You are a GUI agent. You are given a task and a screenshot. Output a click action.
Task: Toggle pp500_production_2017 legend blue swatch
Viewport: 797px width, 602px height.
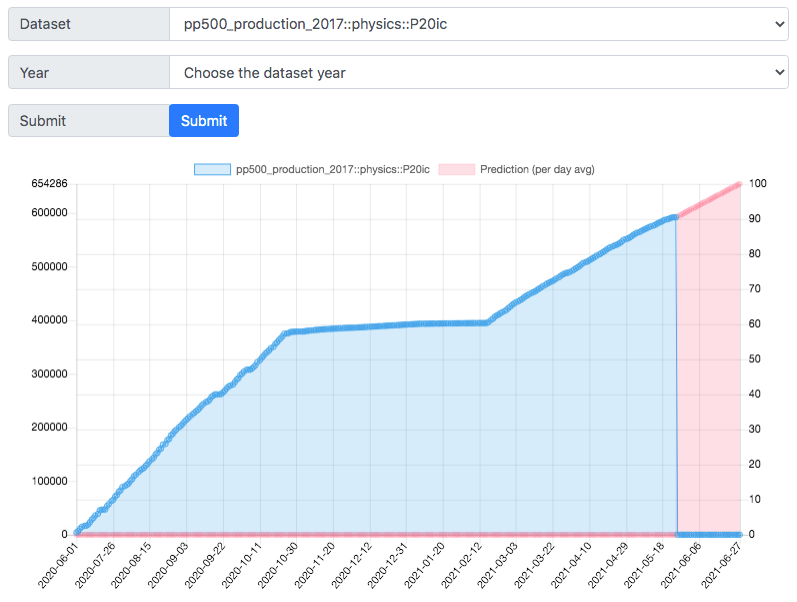[x=212, y=169]
